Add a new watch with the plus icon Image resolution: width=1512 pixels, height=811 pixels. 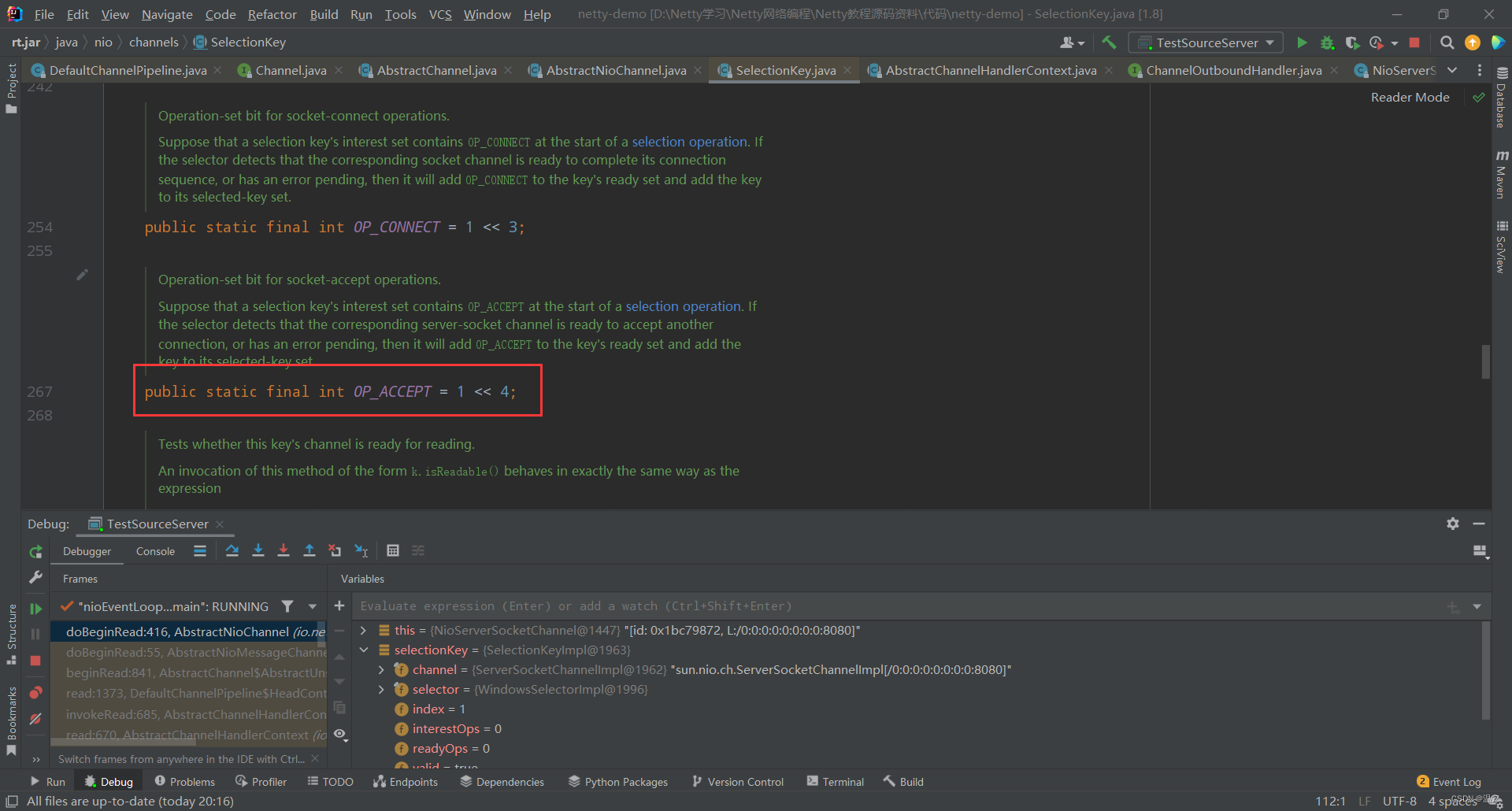pyautogui.click(x=339, y=605)
